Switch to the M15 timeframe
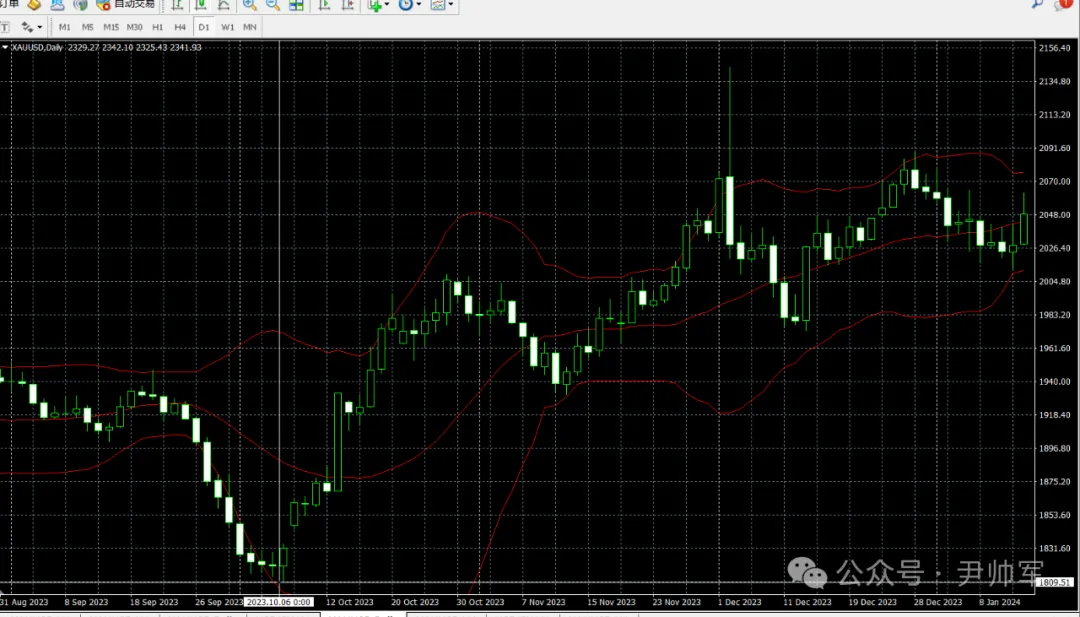Image resolution: width=1080 pixels, height=617 pixels. click(111, 27)
